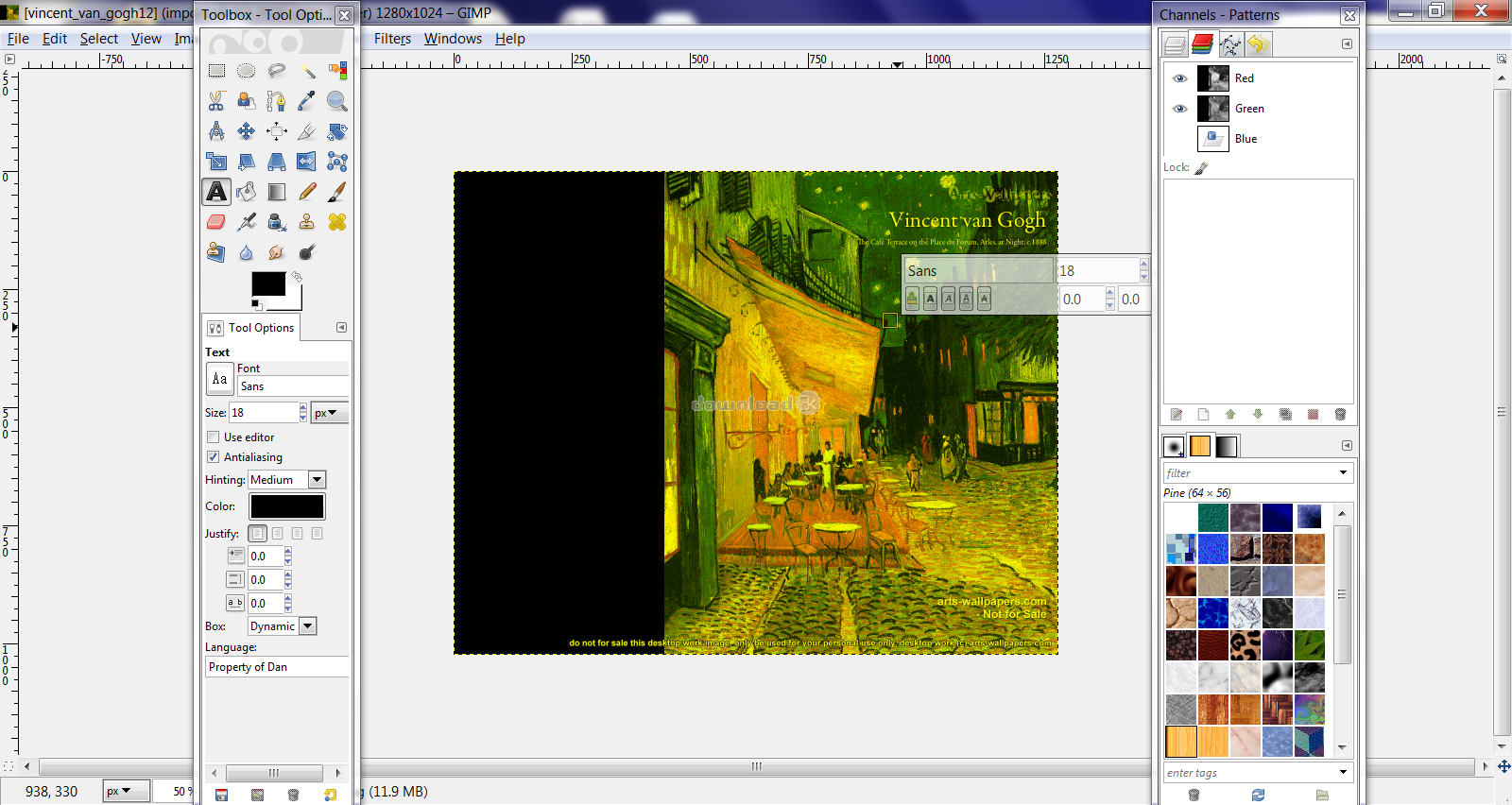Click the Language input field
The width and height of the screenshot is (1512, 805).
[277, 667]
